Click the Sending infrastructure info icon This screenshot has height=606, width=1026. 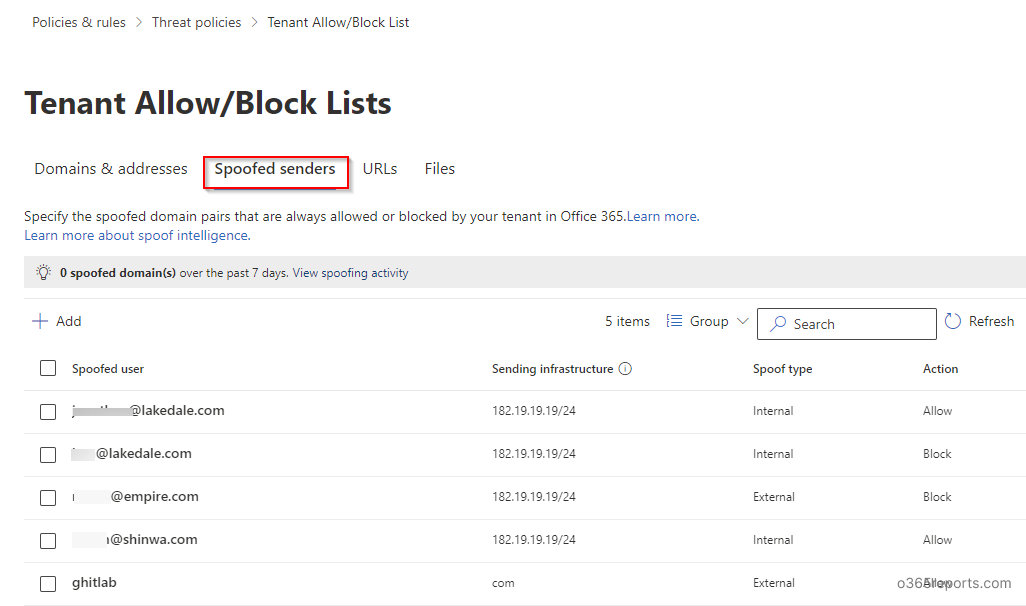click(625, 369)
